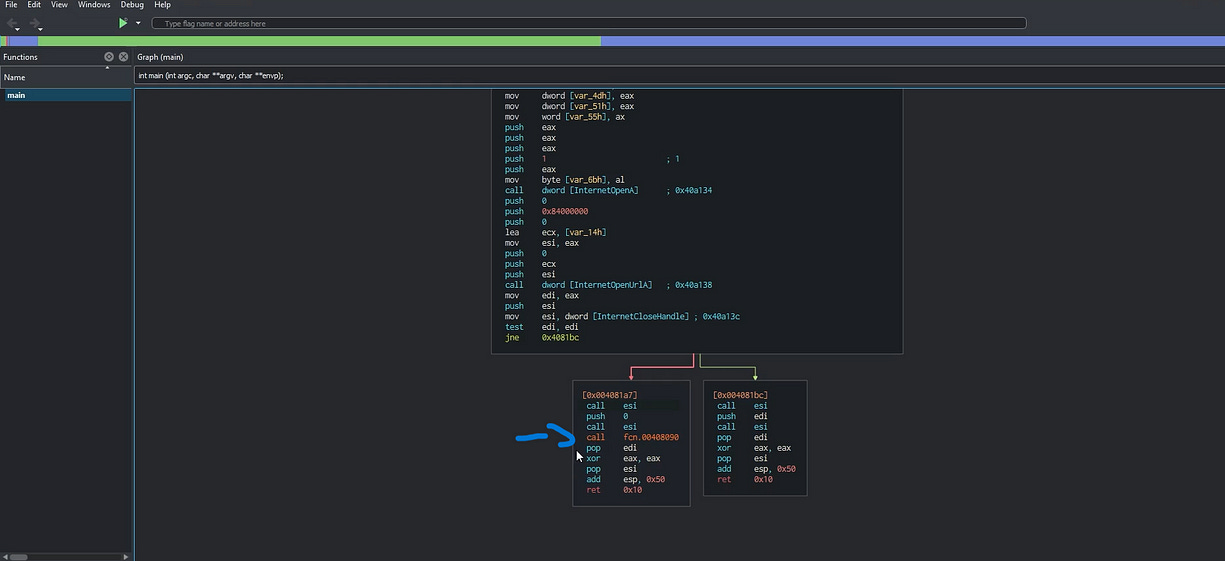Open the Windows menu
Viewport: 1225px width, 561px height.
94,5
